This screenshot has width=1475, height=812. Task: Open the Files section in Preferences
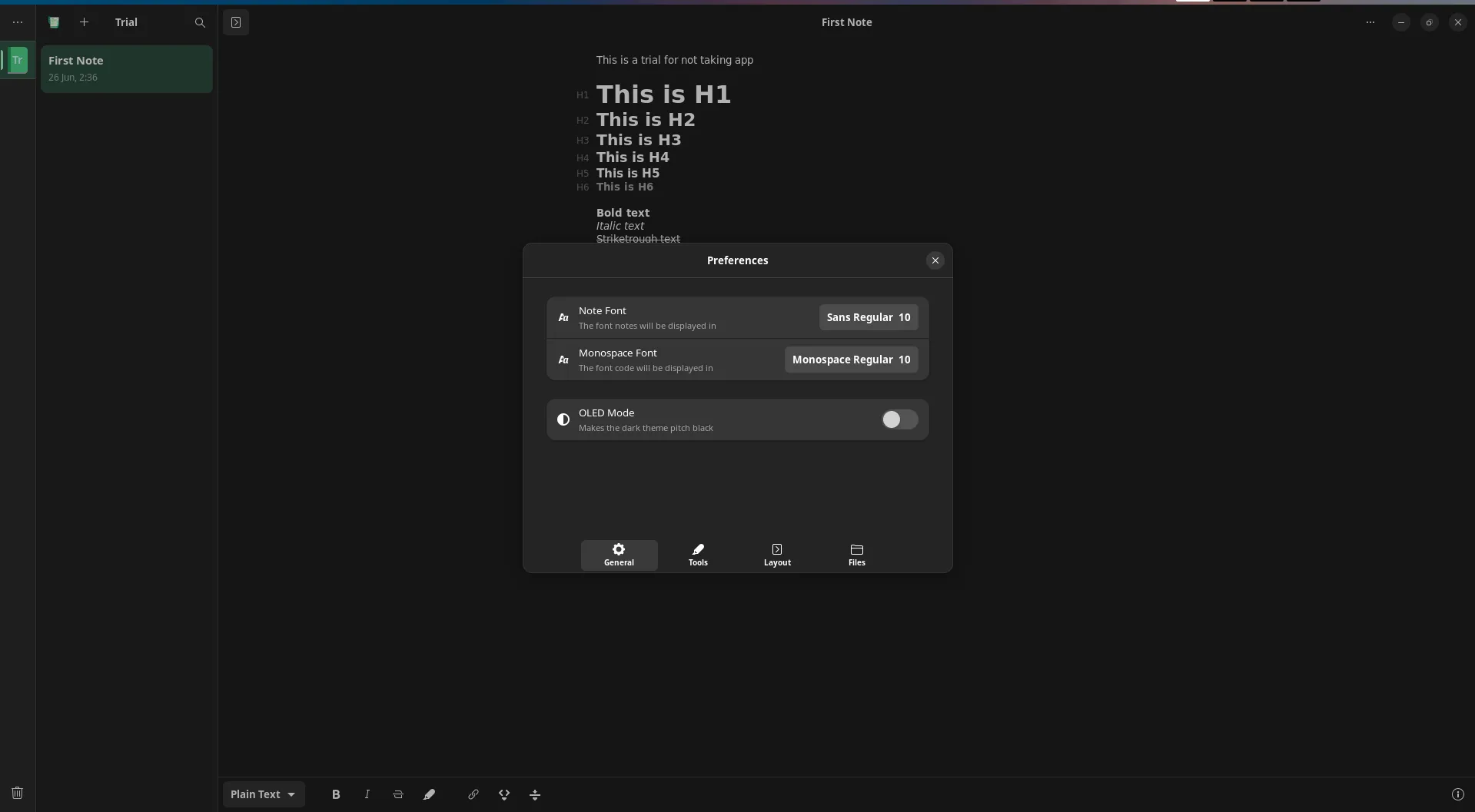pos(856,555)
